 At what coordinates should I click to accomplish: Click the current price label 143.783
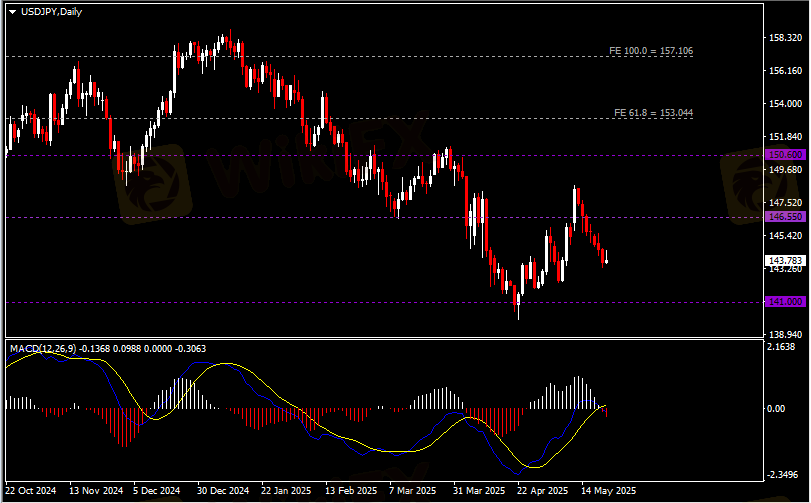point(785,260)
